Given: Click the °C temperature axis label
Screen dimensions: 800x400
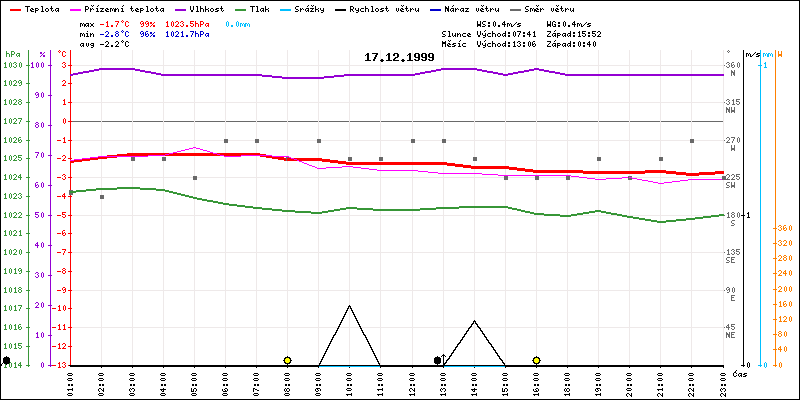Looking at the screenshot, I should point(62,54).
